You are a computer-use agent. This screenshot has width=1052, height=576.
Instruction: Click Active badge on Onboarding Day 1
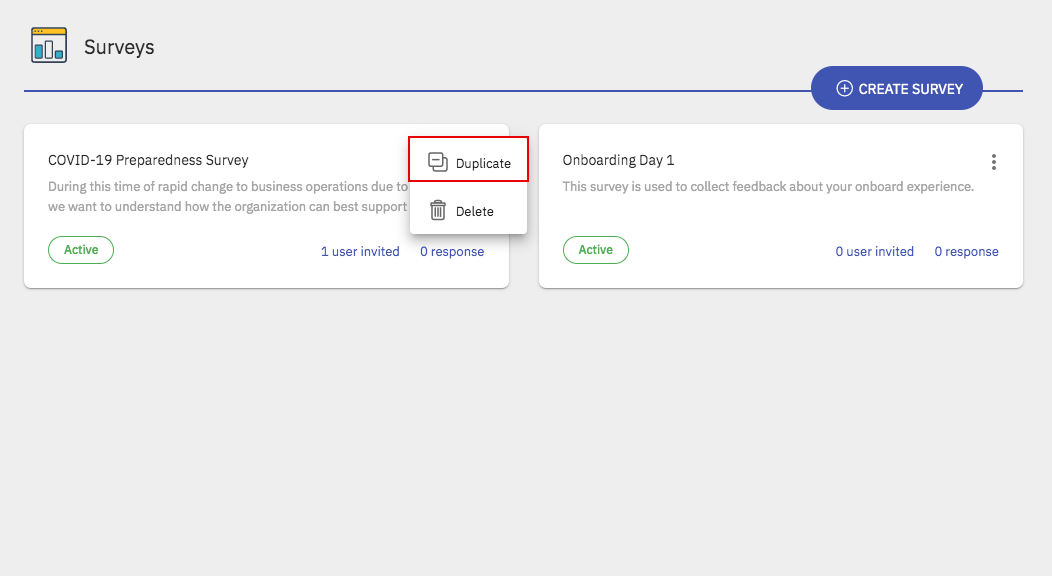point(596,250)
